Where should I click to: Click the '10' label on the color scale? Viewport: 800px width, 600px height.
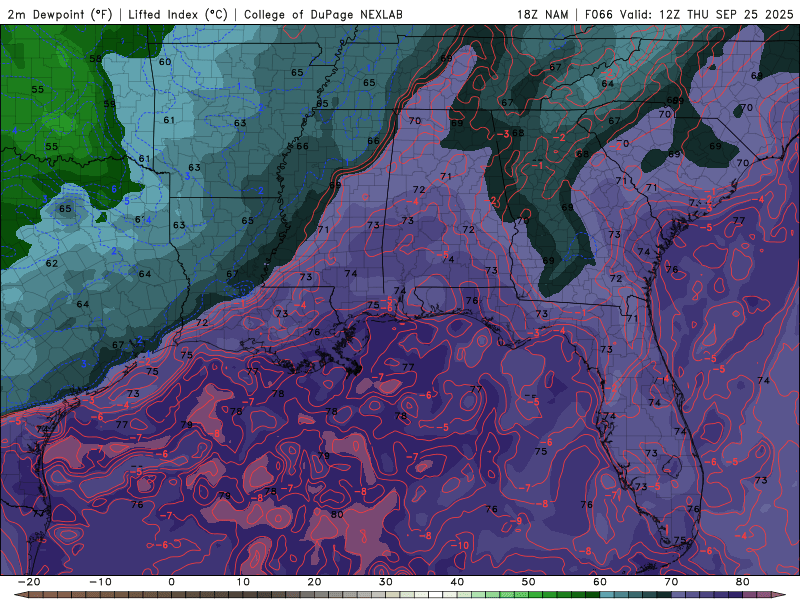pyautogui.click(x=243, y=582)
